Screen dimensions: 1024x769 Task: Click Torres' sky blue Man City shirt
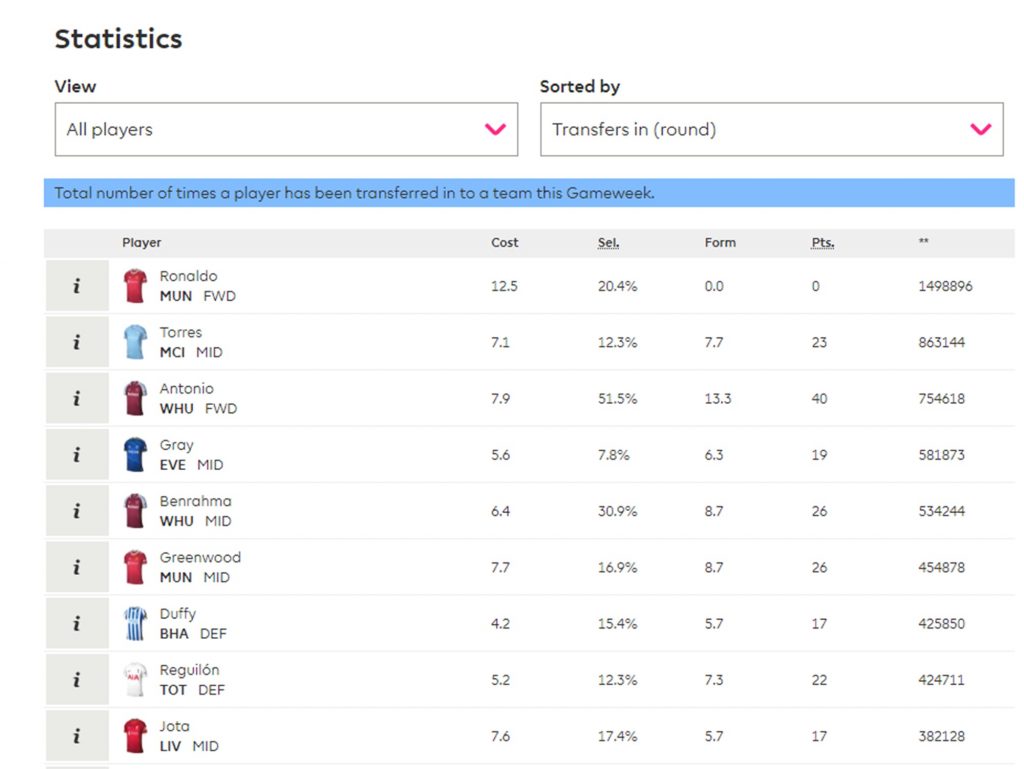pyautogui.click(x=135, y=342)
